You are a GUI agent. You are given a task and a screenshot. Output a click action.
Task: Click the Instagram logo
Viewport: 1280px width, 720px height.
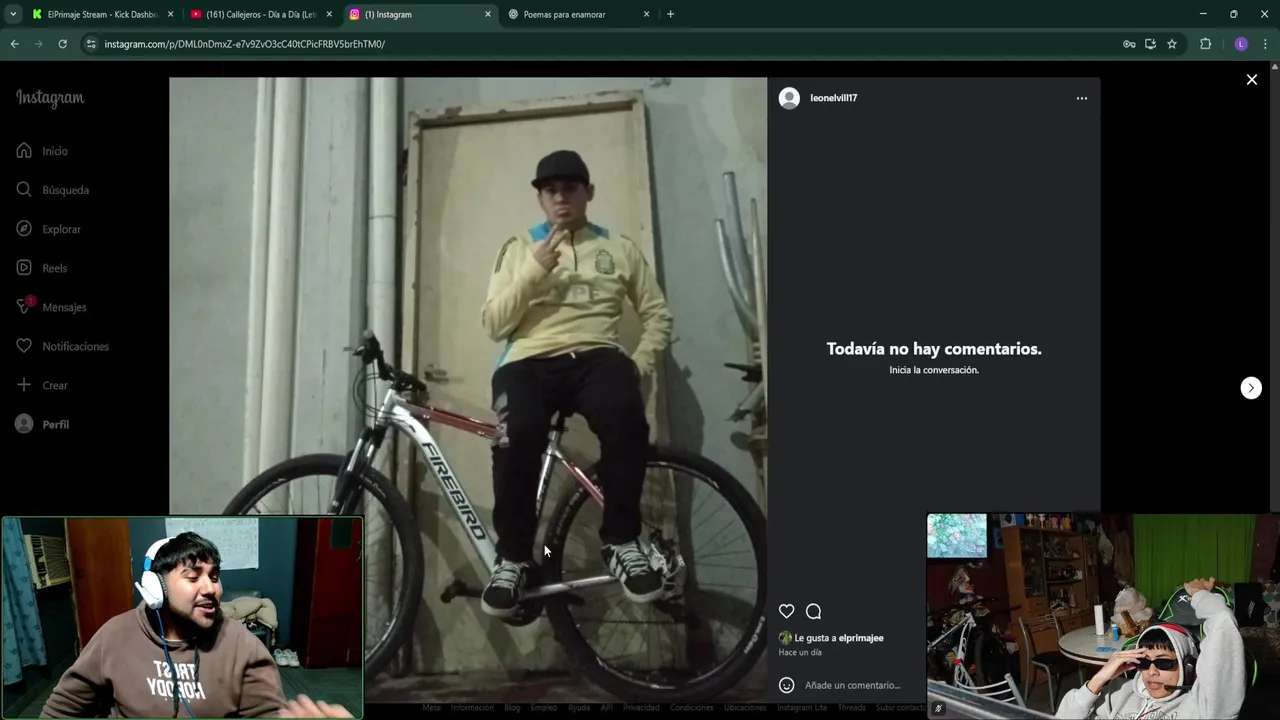(x=50, y=98)
